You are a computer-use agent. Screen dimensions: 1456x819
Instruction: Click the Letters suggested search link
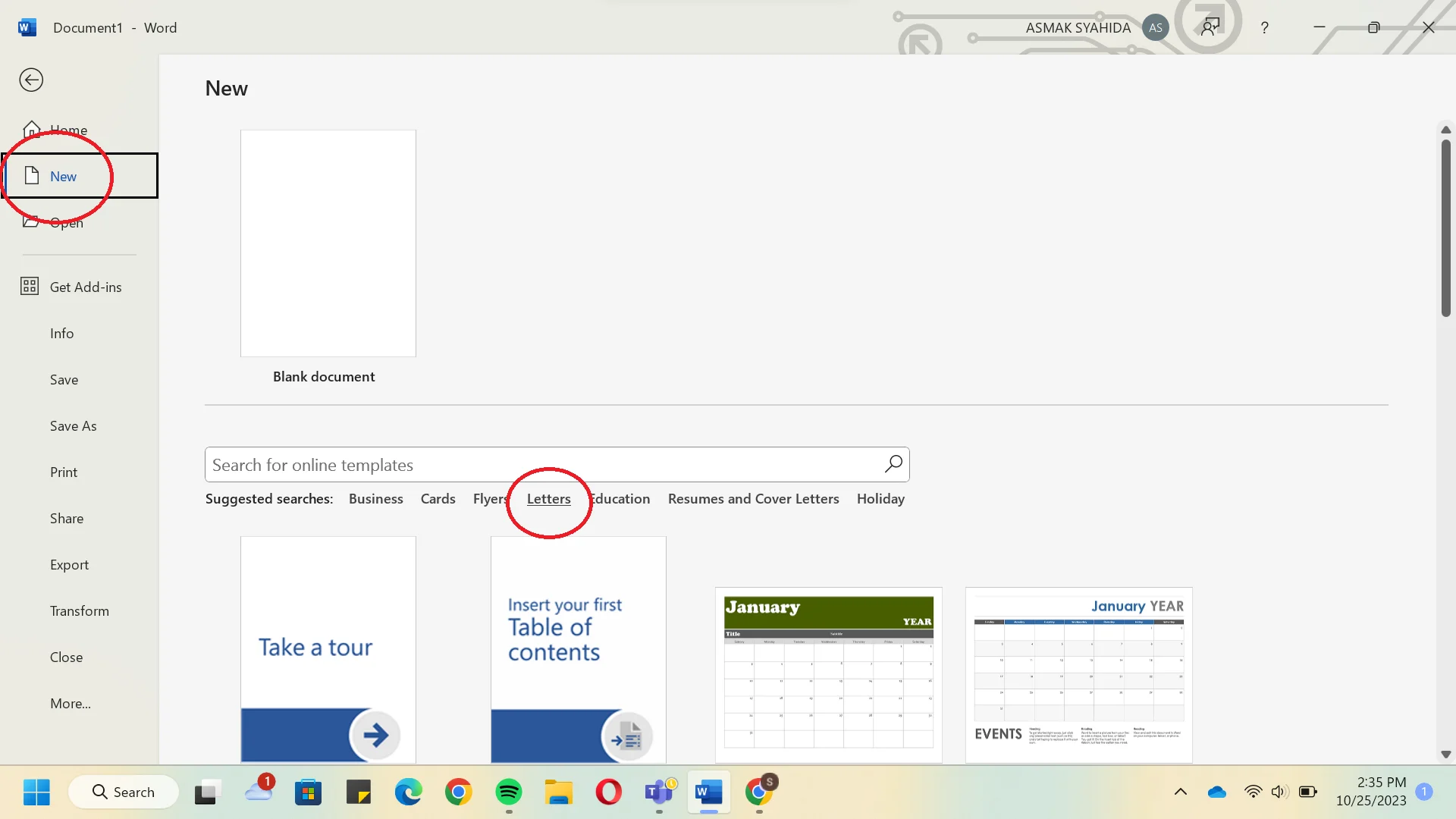click(x=548, y=499)
